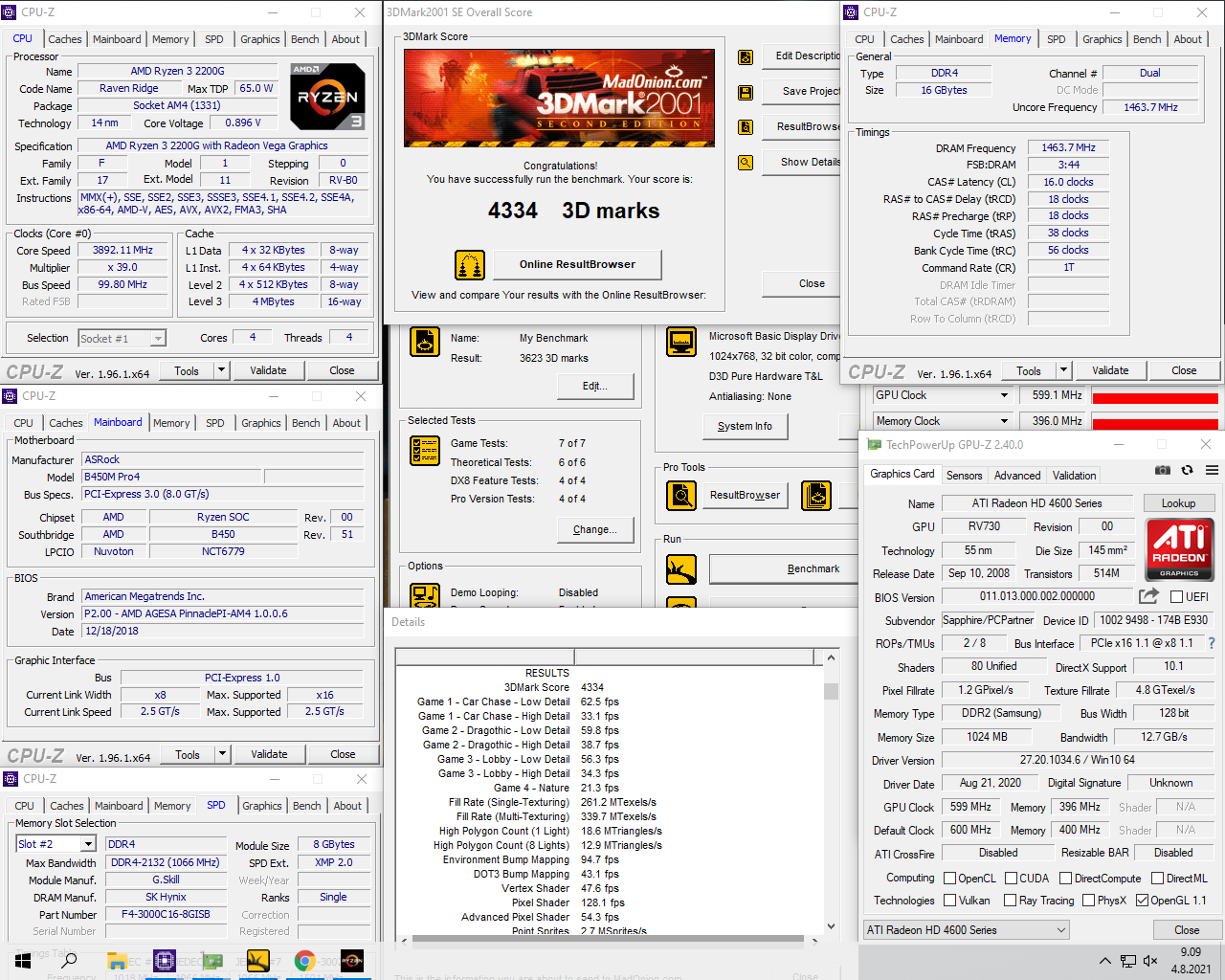Click the Change... button for Selected Tests

595,529
